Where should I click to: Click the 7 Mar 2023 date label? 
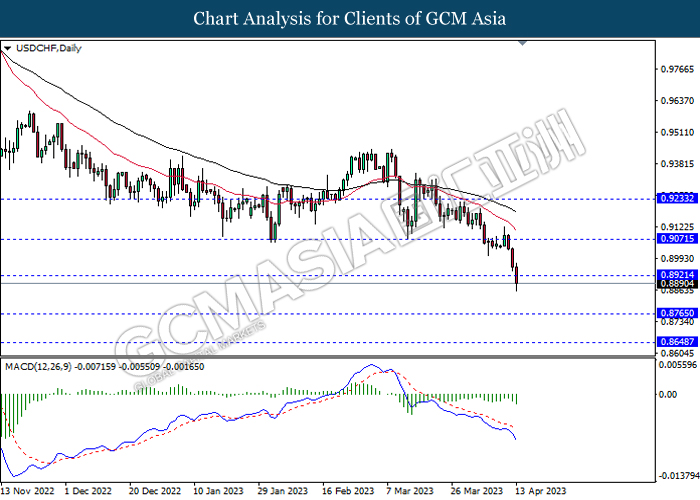pyautogui.click(x=410, y=491)
